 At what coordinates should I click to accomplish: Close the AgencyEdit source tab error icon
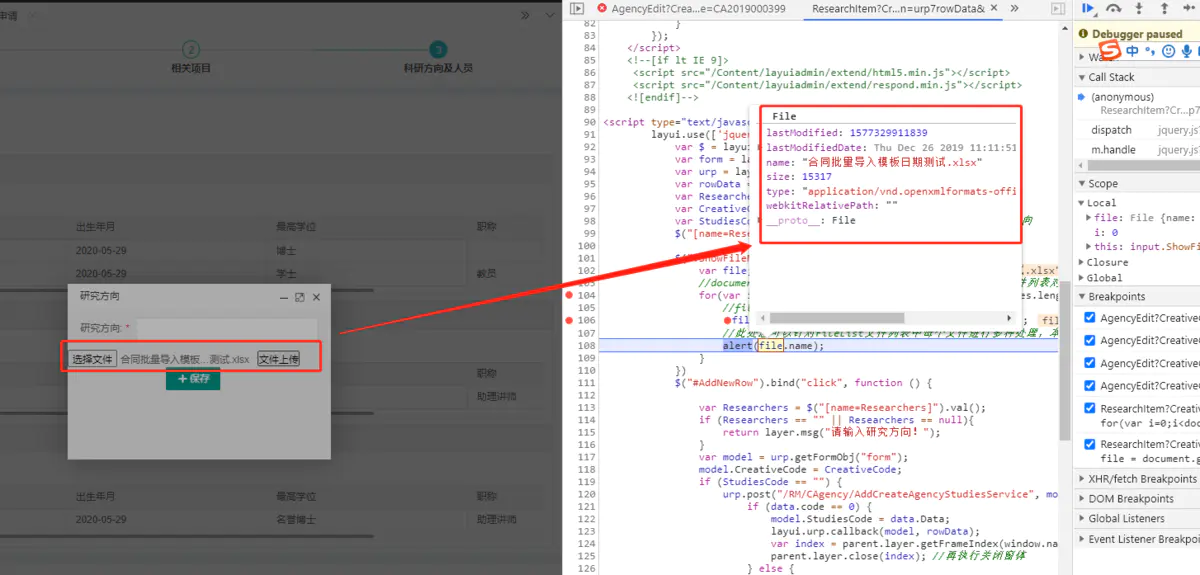[602, 8]
